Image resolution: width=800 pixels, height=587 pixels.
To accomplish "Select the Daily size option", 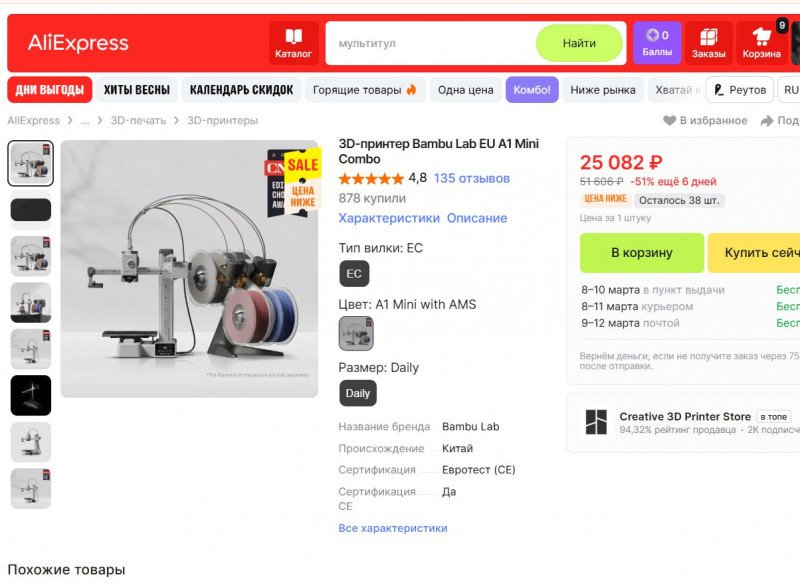I will coord(358,393).
